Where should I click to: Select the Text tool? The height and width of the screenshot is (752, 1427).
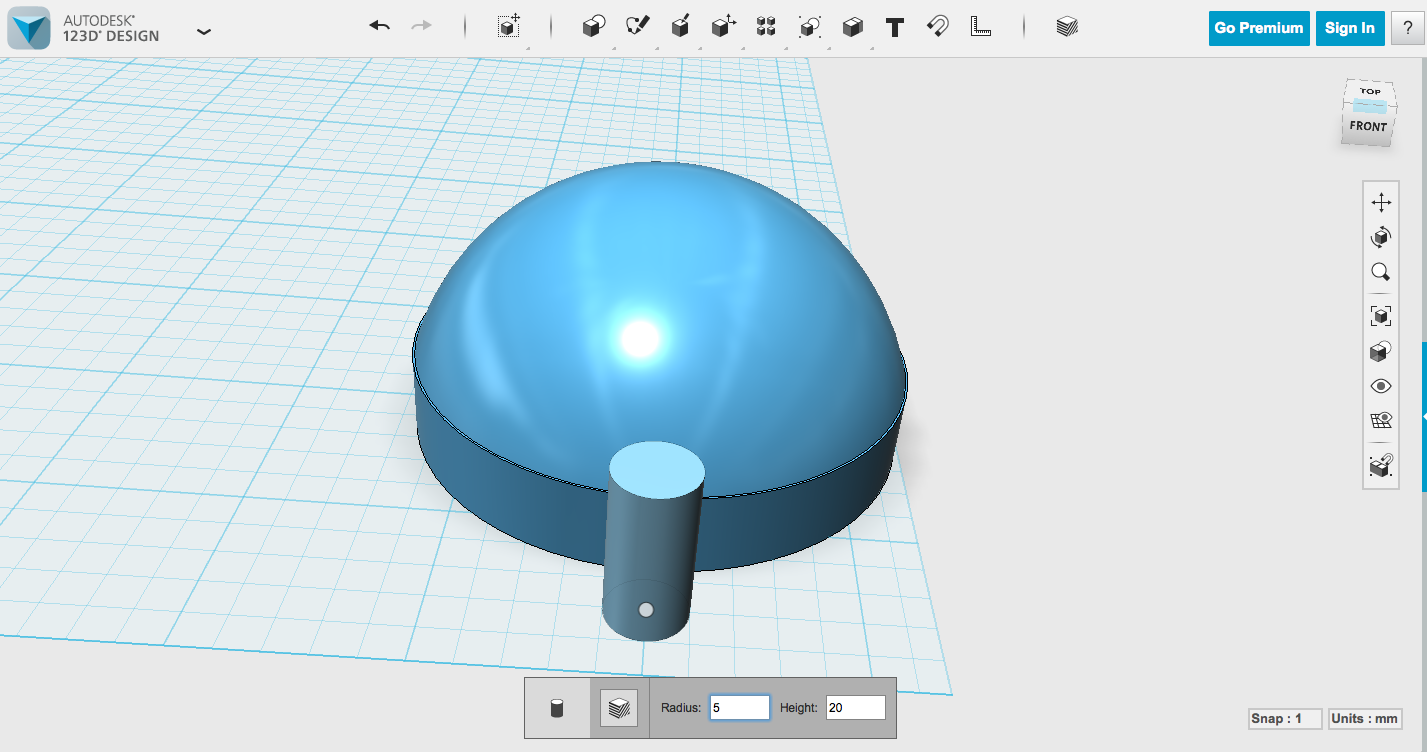point(893,26)
